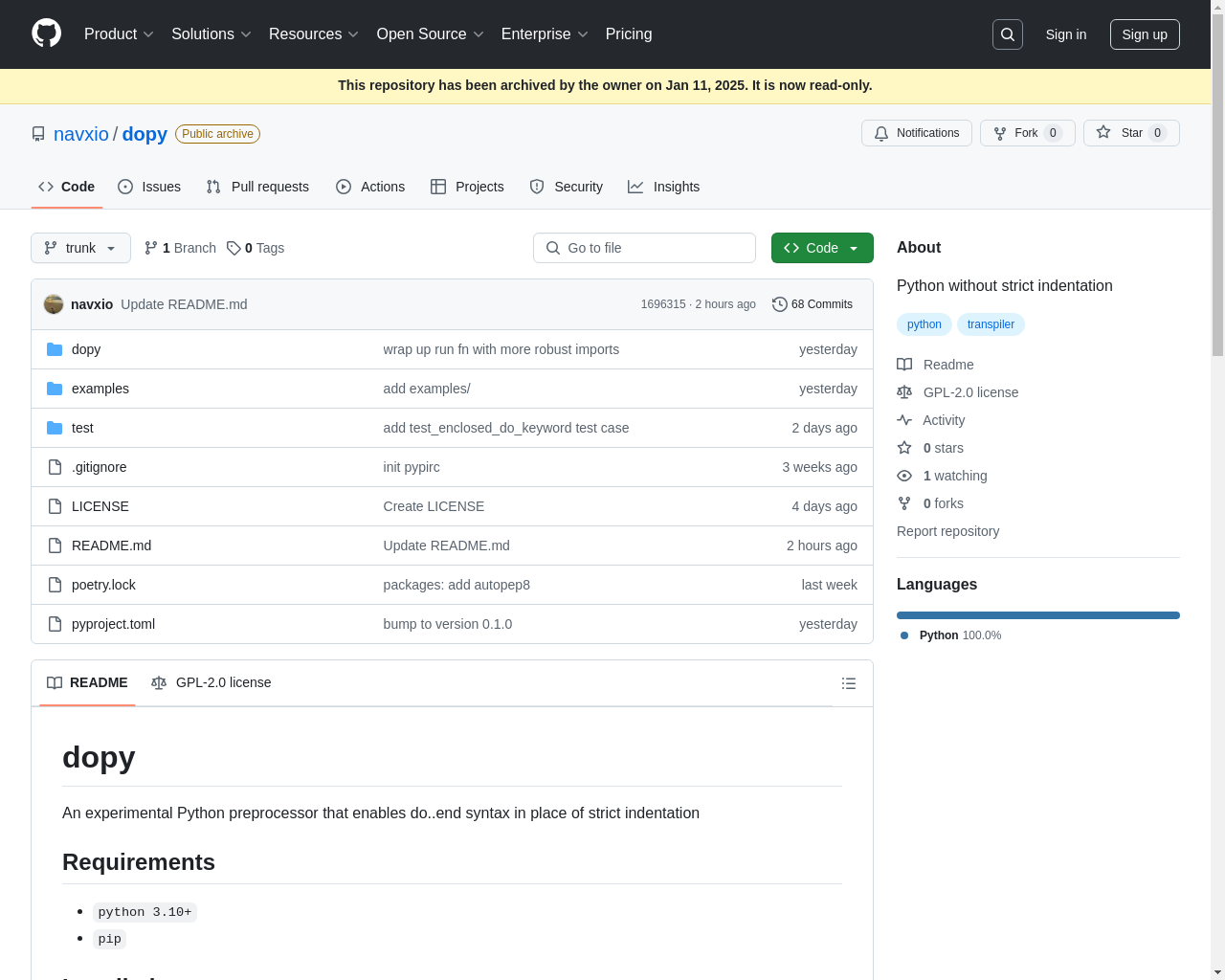Screen dimensions: 1225x980
Task: Open 'wrap up run fn with more robust imports' commit
Action: pyautogui.click(x=501, y=349)
